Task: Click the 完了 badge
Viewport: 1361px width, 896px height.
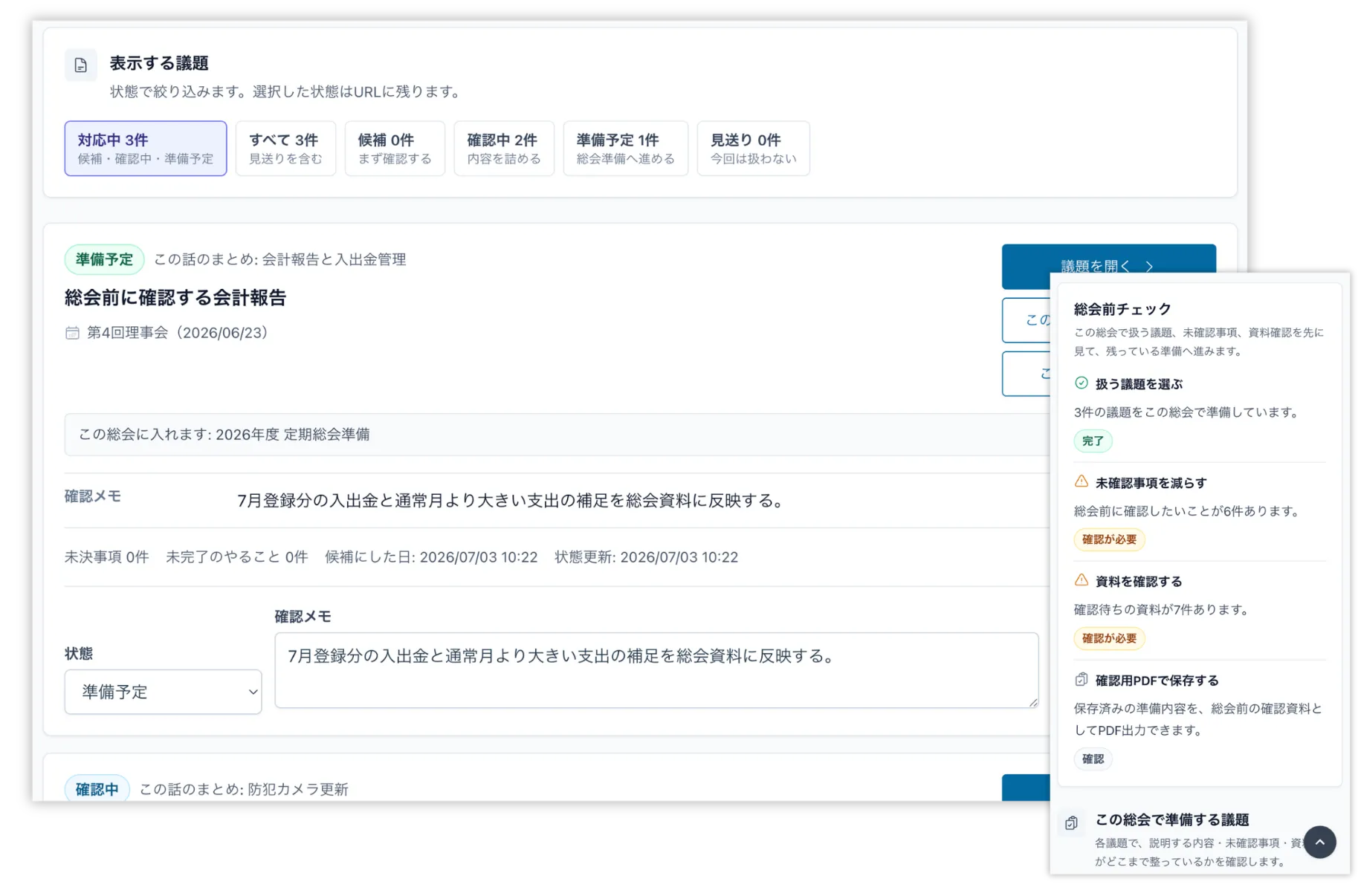Action: pyautogui.click(x=1093, y=441)
